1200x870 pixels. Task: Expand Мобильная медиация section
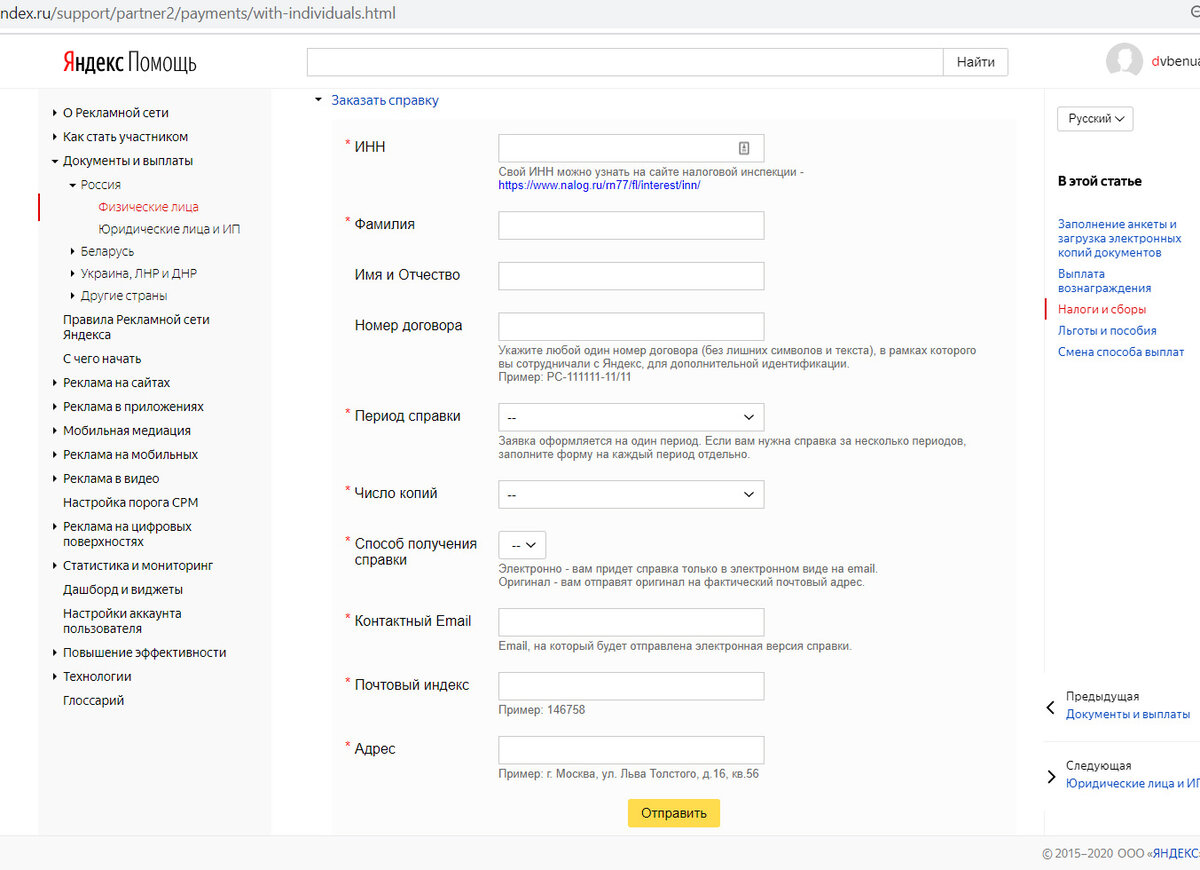(55, 431)
